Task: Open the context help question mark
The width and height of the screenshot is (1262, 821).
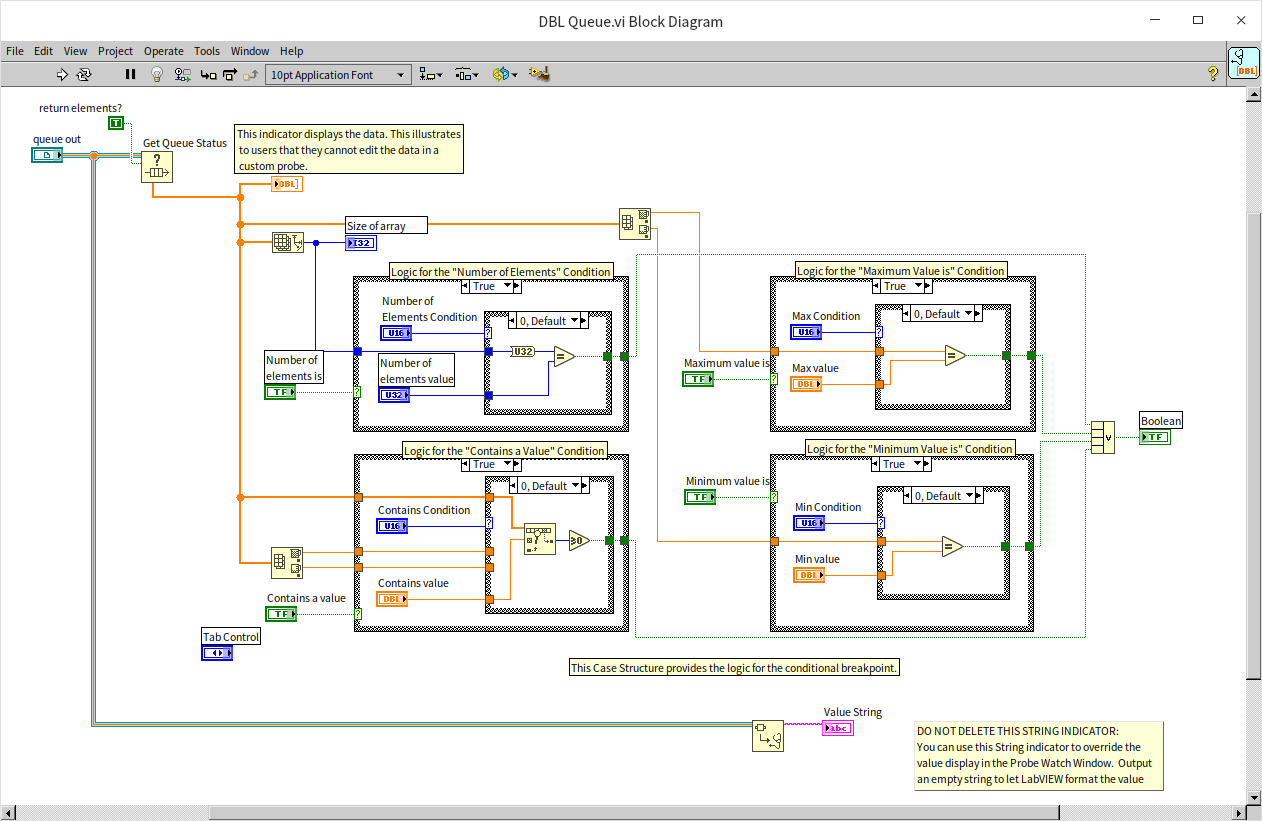Action: click(1213, 74)
